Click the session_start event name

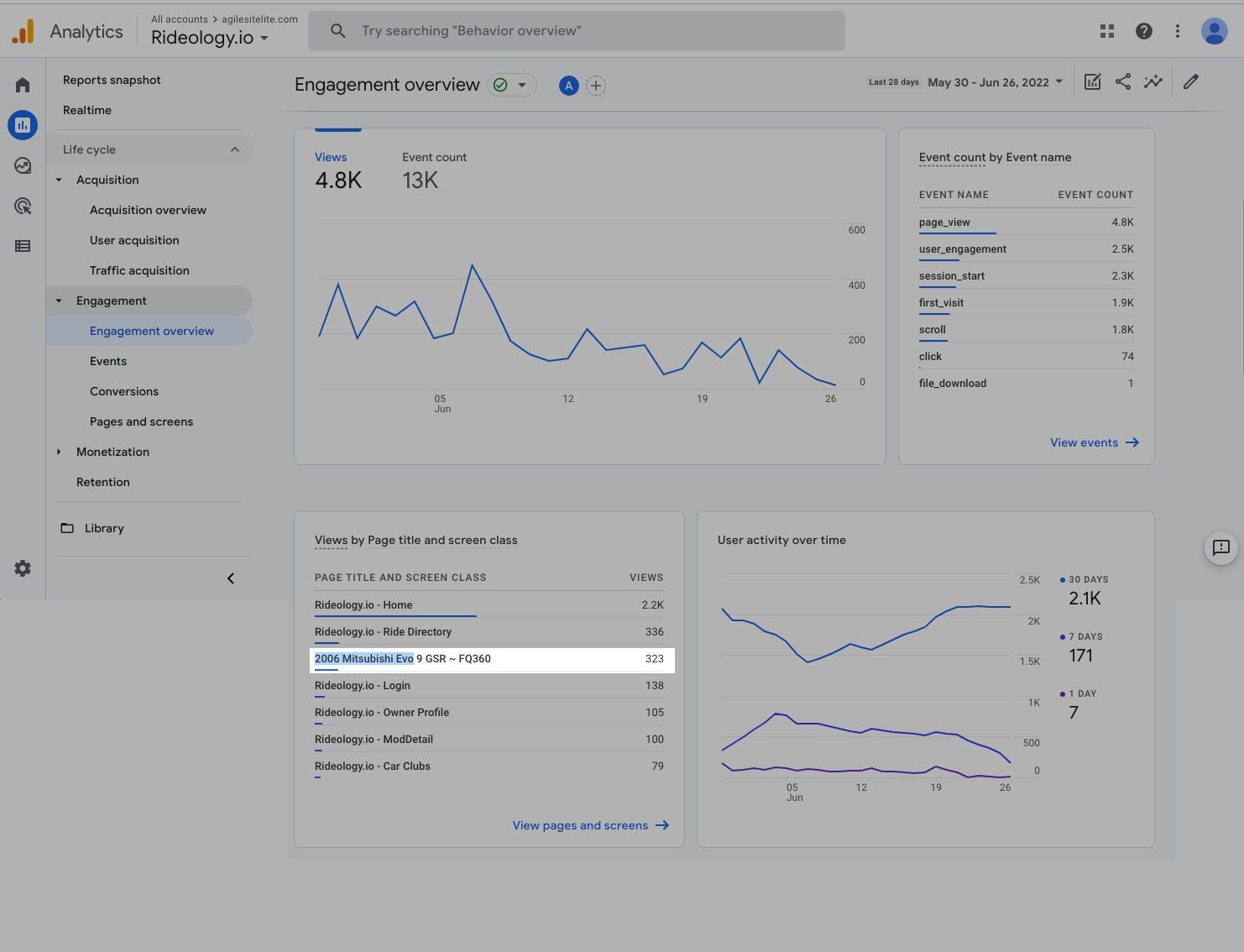[x=952, y=275]
